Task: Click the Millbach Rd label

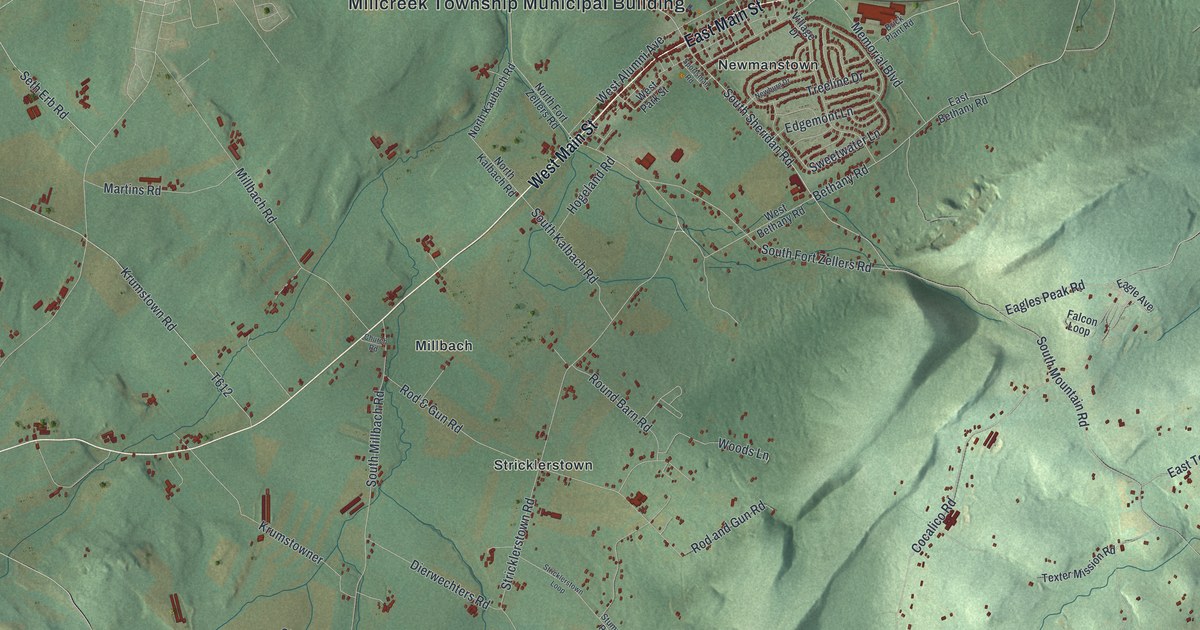Action: [254, 195]
